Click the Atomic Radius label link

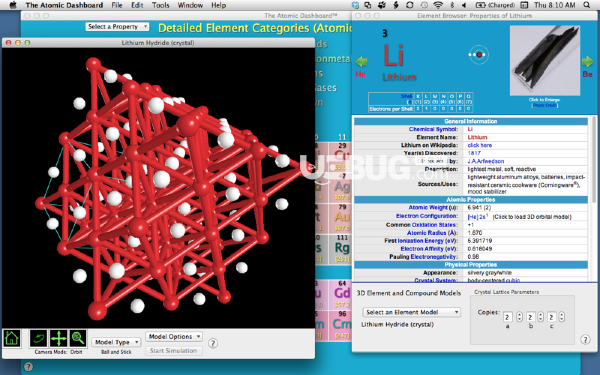(432, 233)
